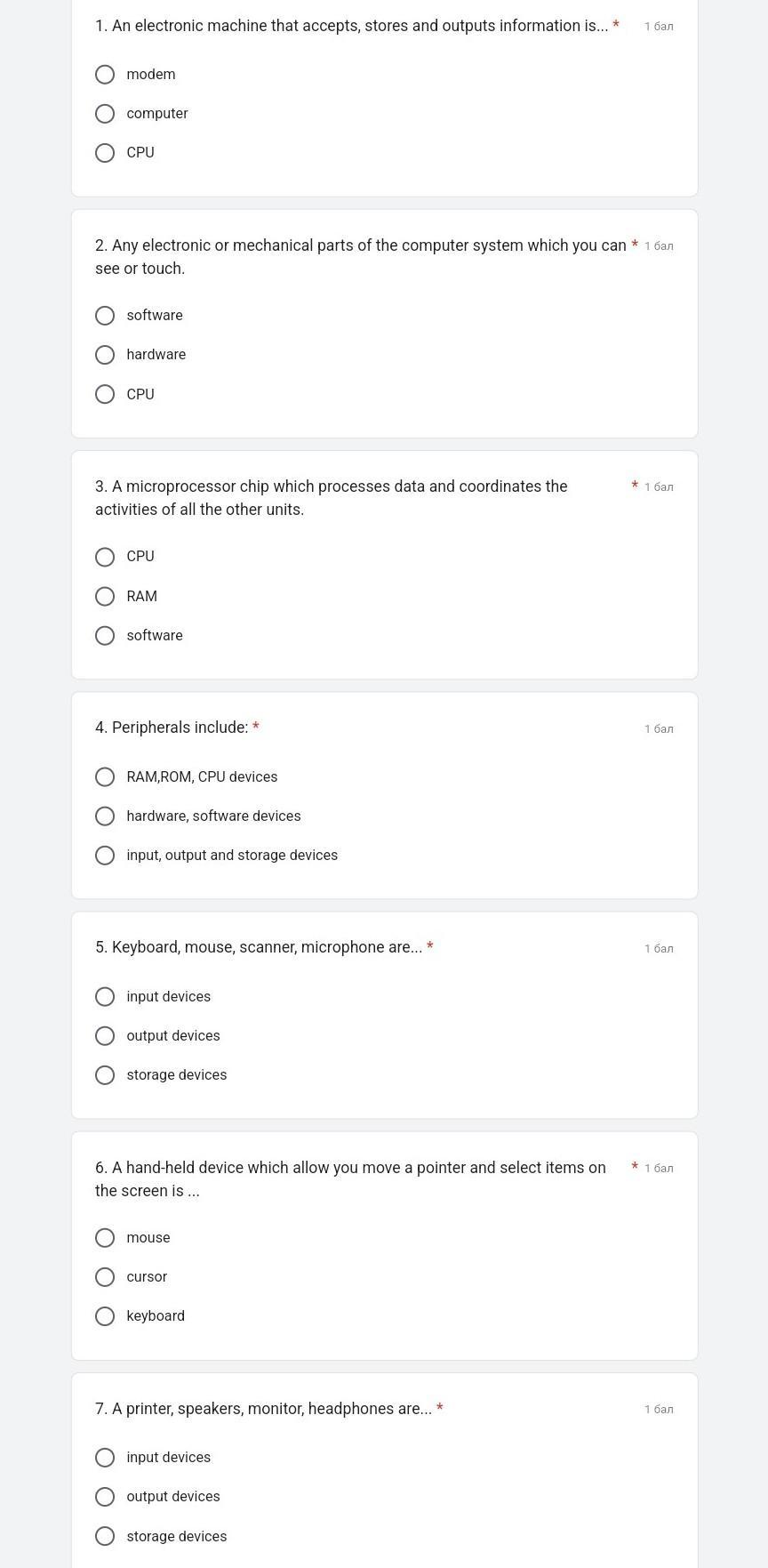The image size is (768, 1568).
Task: Choose 'modem' option in question 1
Action: pos(105,75)
